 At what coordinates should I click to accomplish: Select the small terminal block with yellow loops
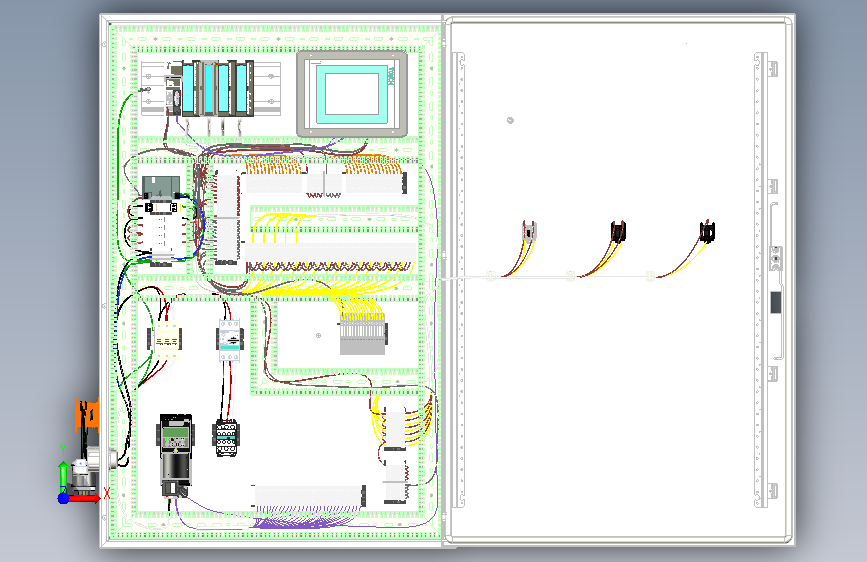395,428
